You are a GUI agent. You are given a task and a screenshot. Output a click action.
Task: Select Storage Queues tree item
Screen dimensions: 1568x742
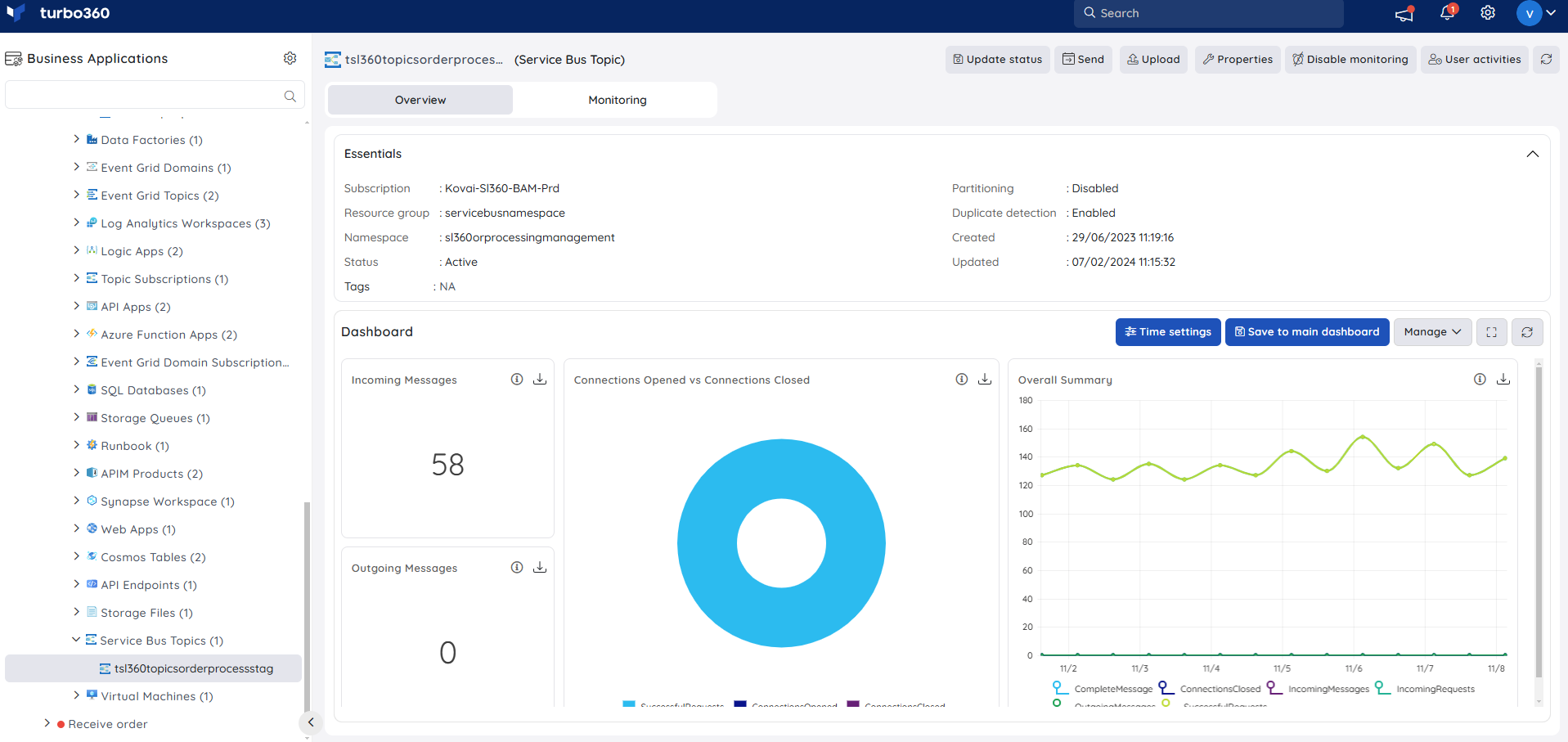coord(155,418)
